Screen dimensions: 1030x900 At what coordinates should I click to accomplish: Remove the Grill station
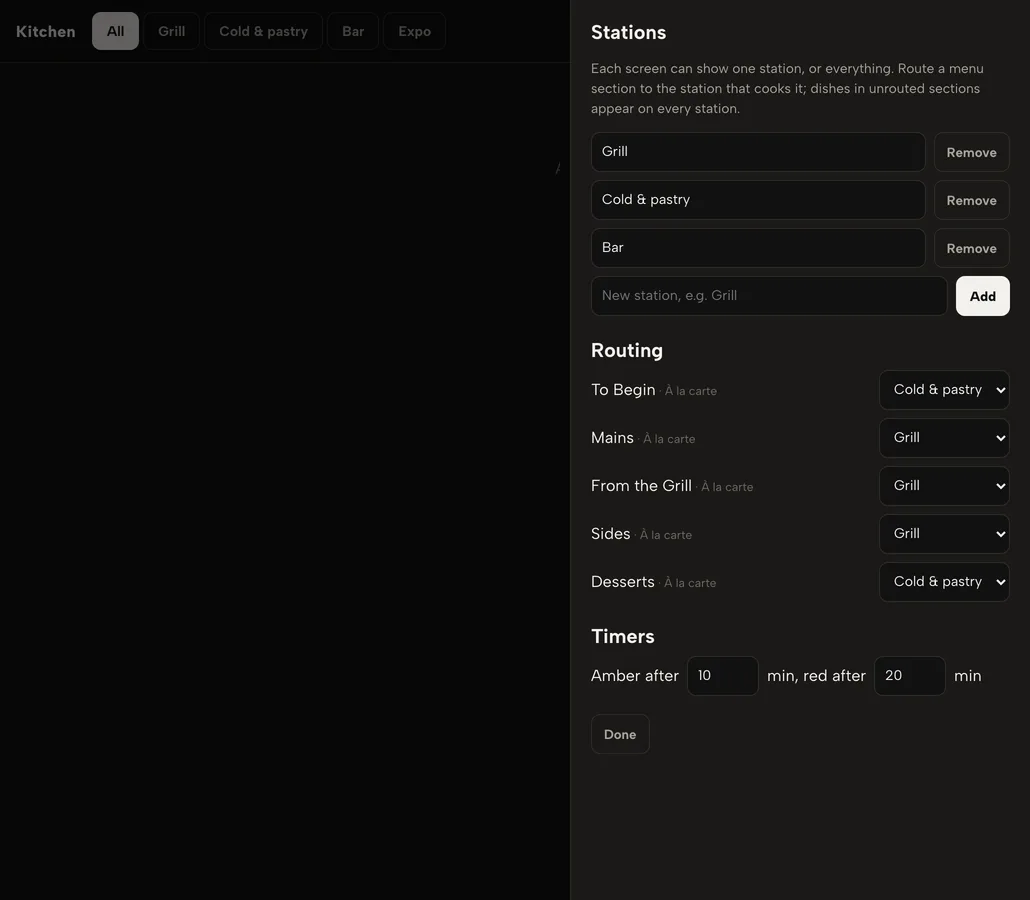(x=972, y=152)
